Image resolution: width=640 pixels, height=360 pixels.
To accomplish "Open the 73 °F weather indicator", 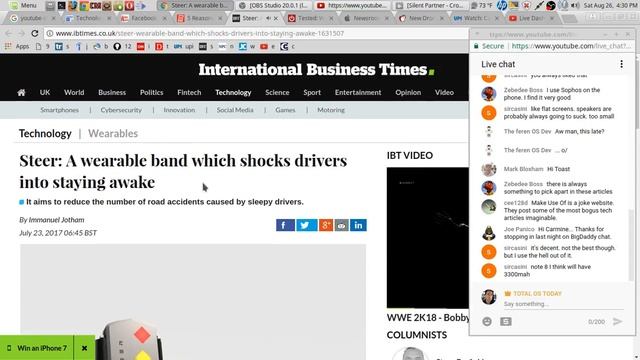I will [482, 5].
